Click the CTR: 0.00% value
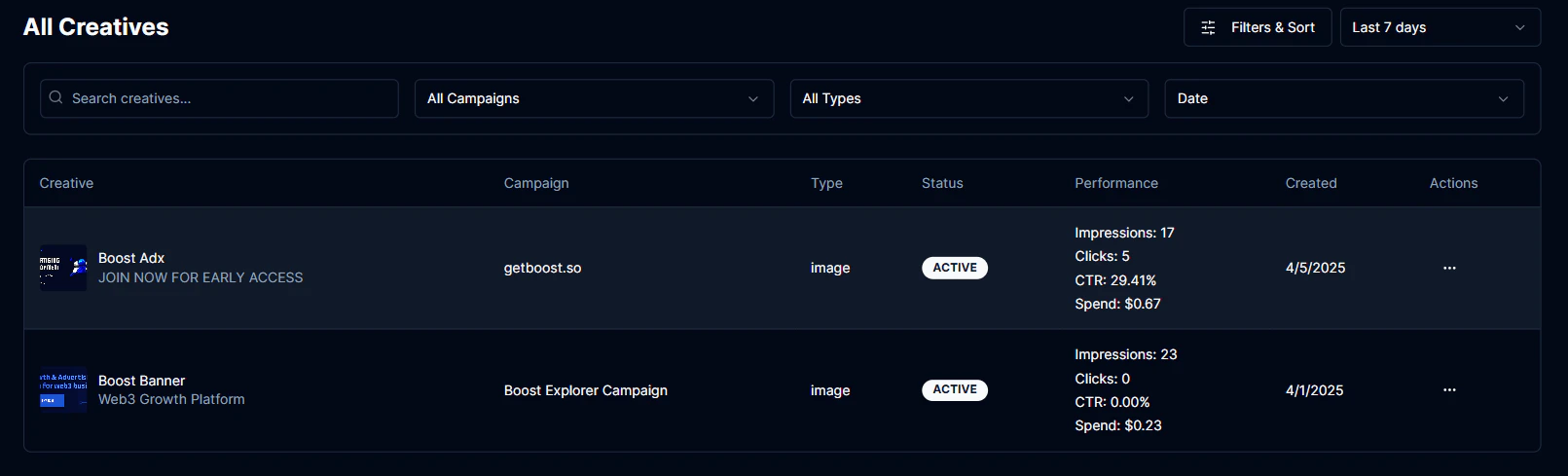This screenshot has width=1568, height=476. (1112, 402)
